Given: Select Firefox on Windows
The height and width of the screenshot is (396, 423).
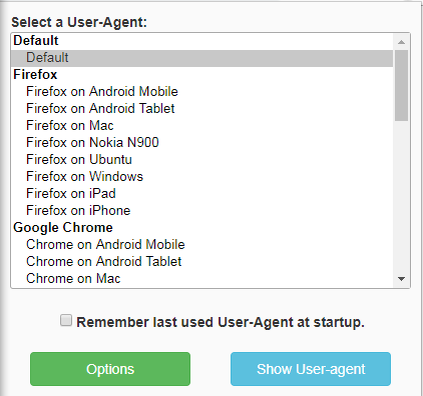Looking at the screenshot, I should (x=202, y=177).
